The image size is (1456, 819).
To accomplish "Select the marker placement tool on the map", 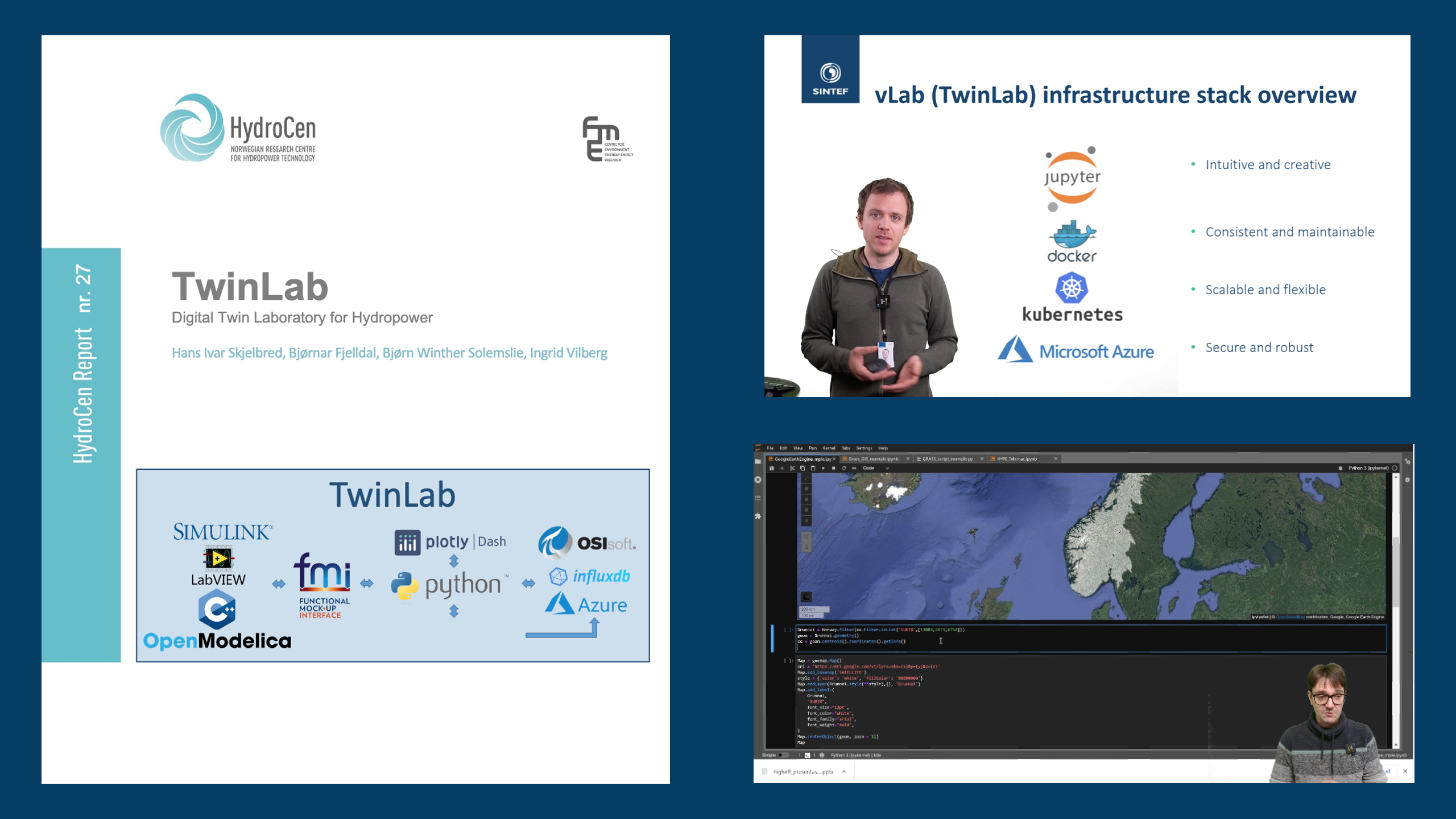I will point(806,520).
